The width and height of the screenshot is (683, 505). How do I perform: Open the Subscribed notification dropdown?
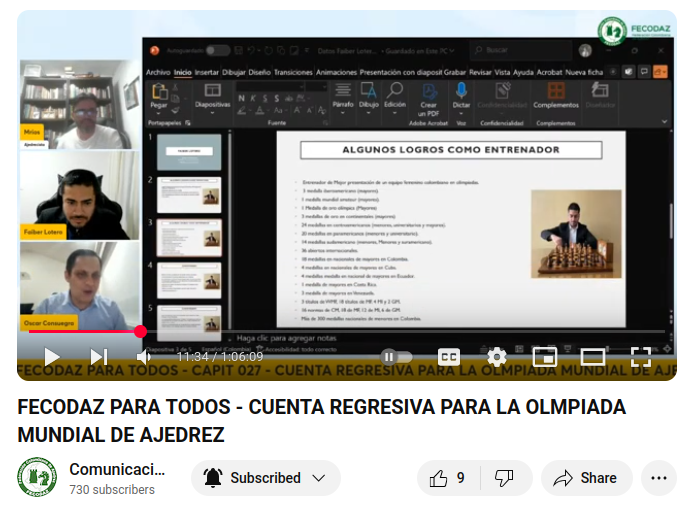tap(266, 478)
